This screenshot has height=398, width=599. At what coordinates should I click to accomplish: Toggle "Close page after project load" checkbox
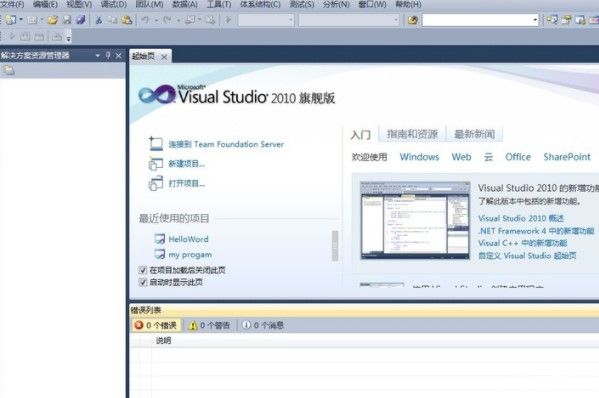(143, 270)
